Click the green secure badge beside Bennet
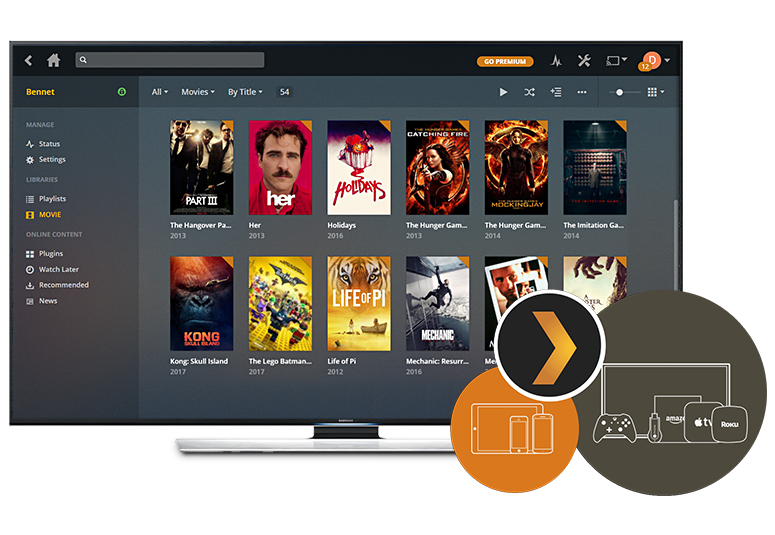This screenshot has width=775, height=535. click(x=122, y=92)
